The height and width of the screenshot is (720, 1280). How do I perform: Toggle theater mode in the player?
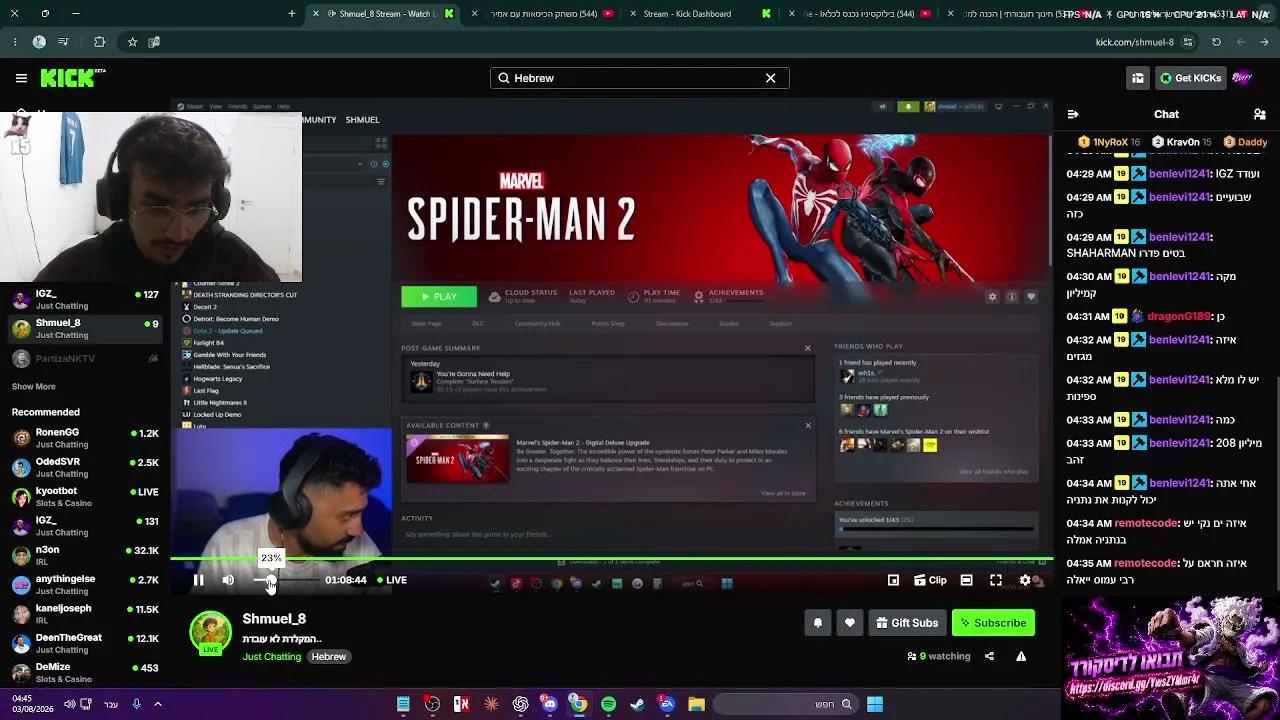pyautogui.click(x=966, y=580)
